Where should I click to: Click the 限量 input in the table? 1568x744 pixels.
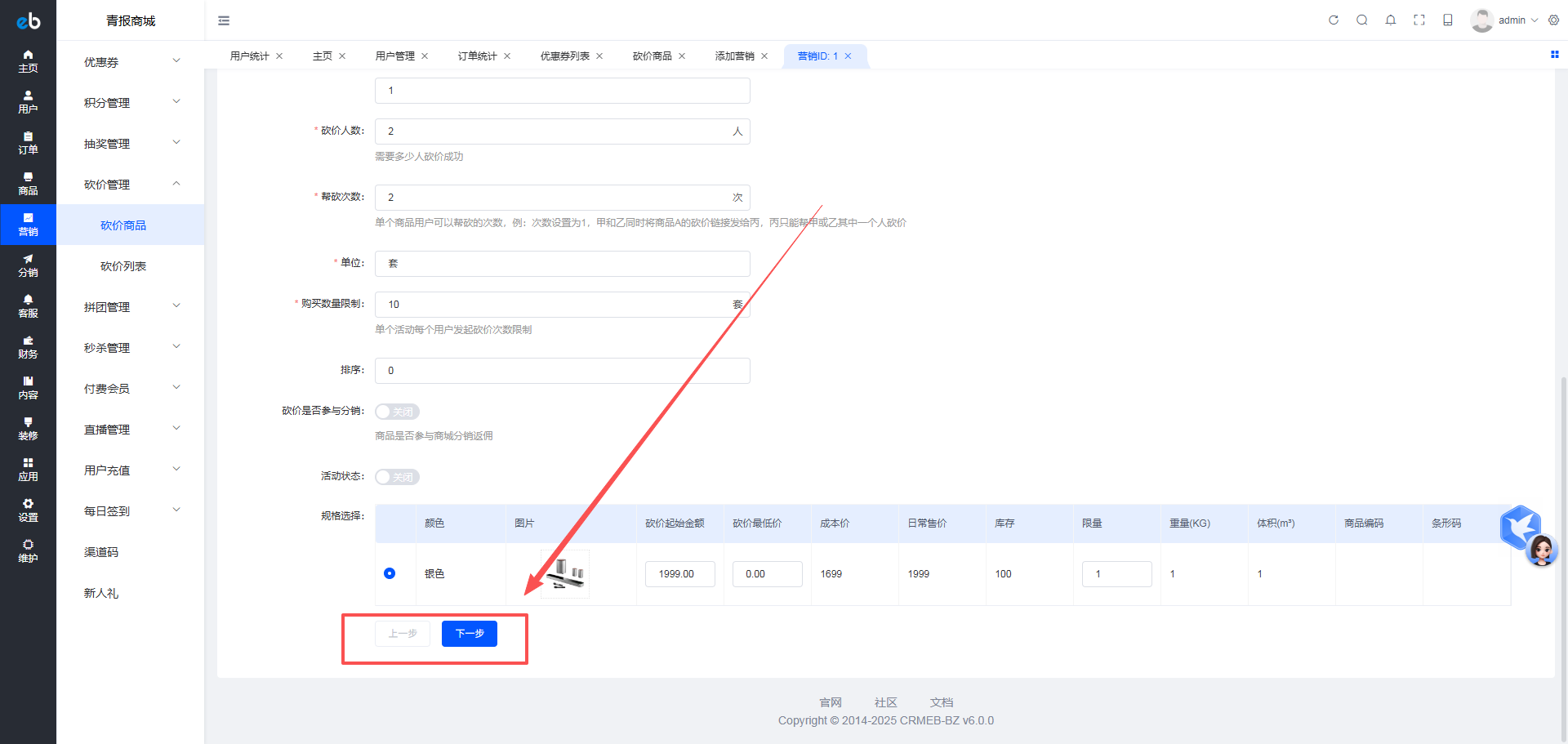(1117, 574)
